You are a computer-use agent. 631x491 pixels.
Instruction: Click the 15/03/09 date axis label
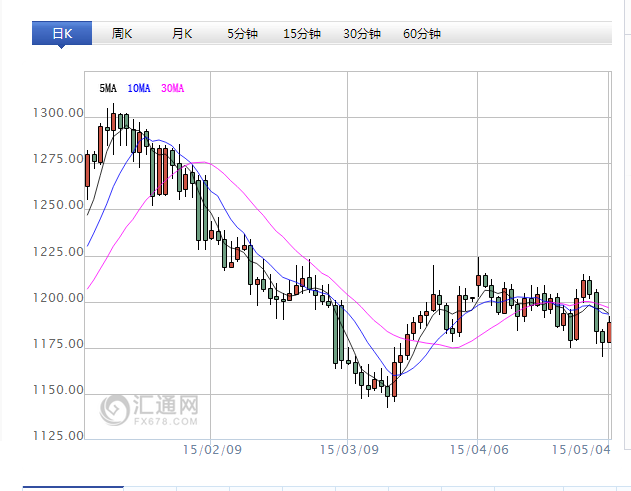pos(347,452)
